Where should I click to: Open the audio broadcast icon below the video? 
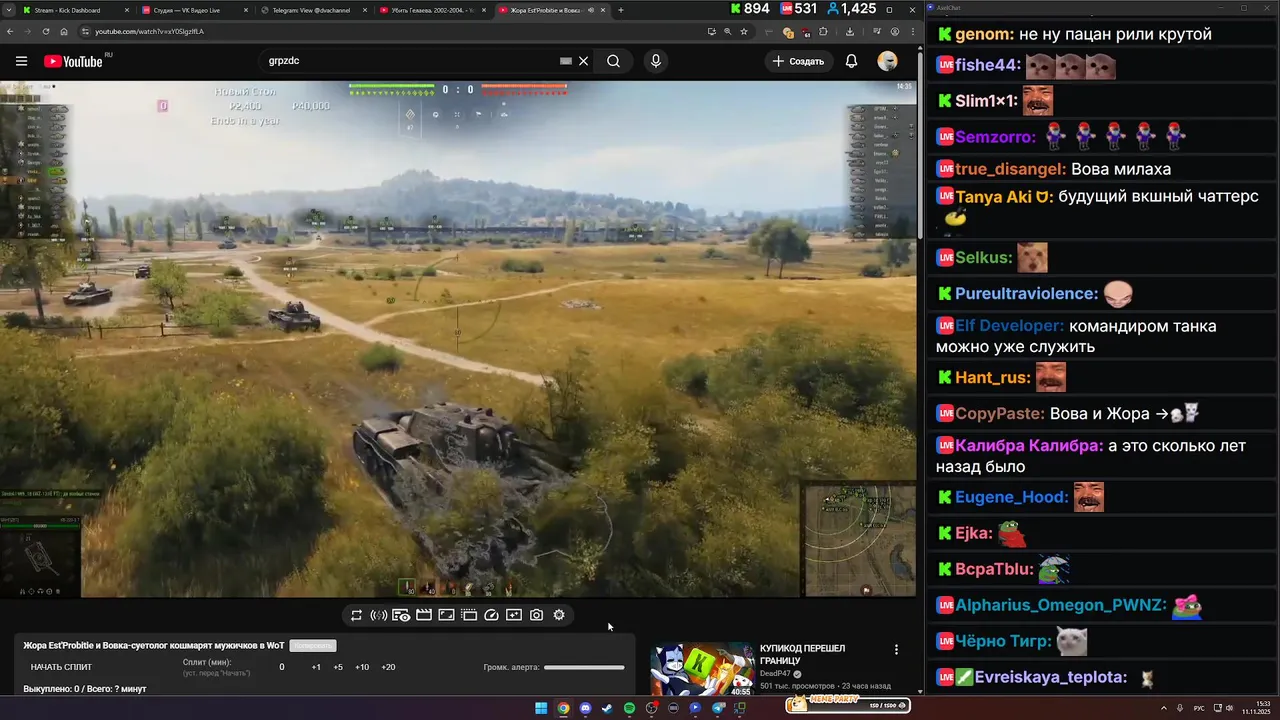point(378,615)
